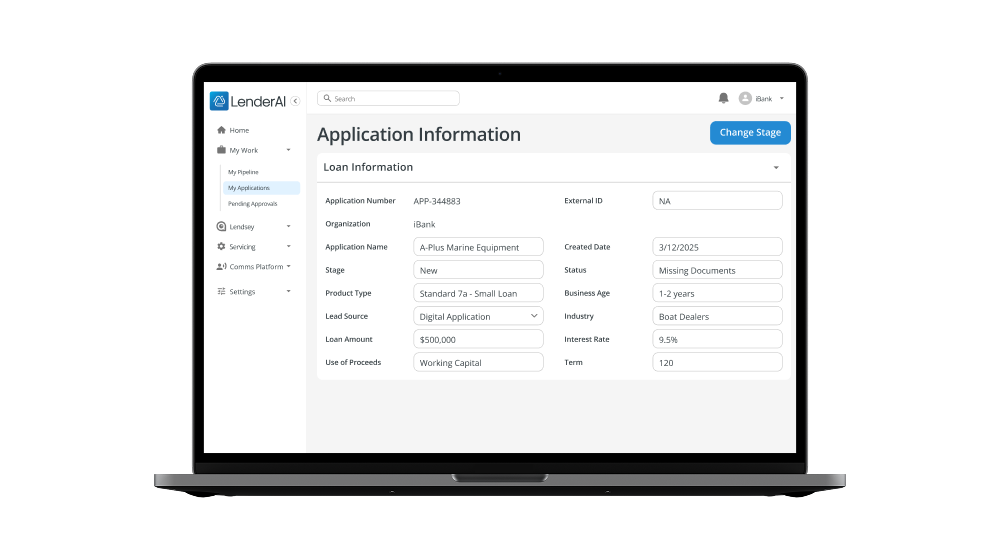The width and height of the screenshot is (1000, 560).
Task: Click into the Search box
Action: pyautogui.click(x=390, y=99)
